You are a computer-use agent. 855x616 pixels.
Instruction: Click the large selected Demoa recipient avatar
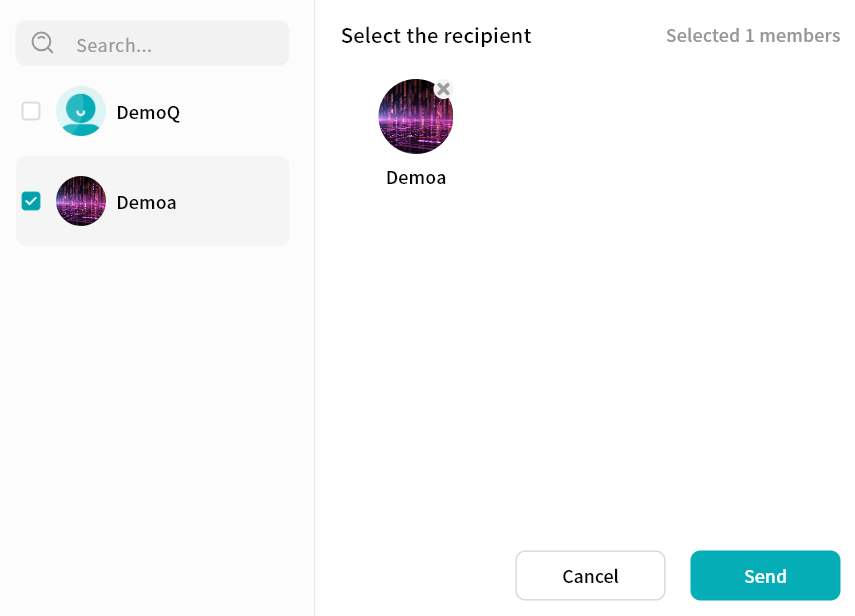click(x=415, y=117)
